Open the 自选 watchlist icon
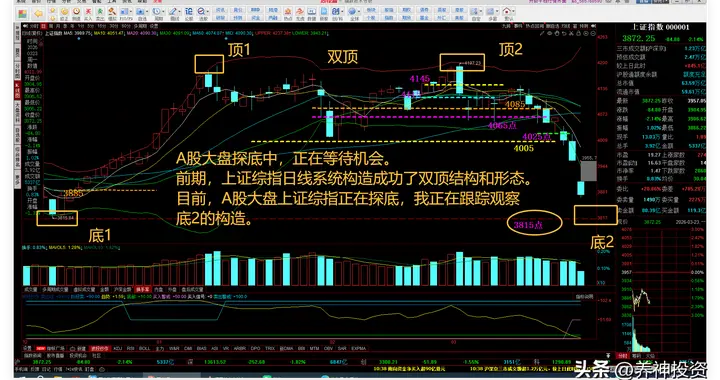 [141, 13]
